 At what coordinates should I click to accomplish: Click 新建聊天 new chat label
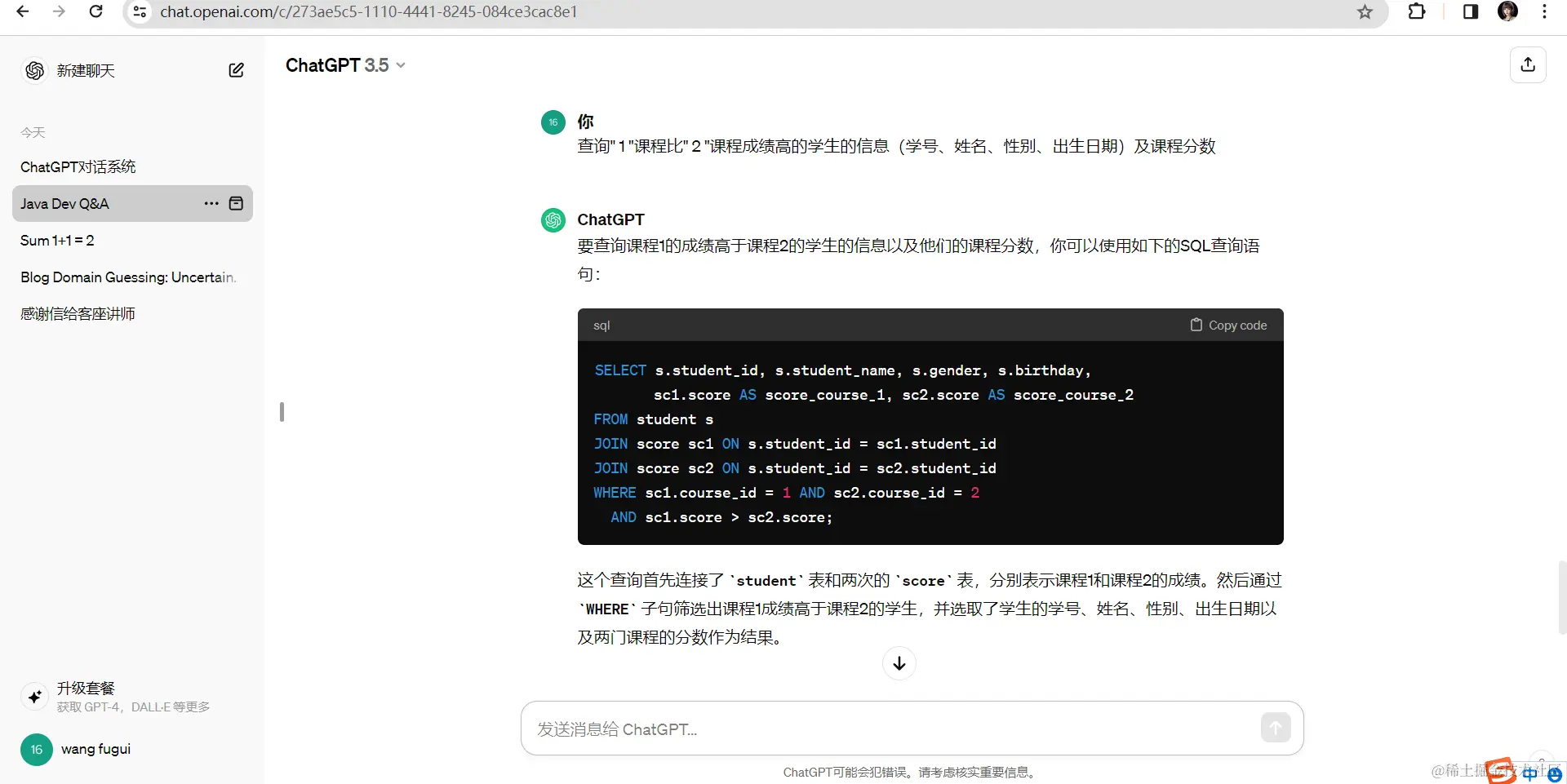point(86,71)
